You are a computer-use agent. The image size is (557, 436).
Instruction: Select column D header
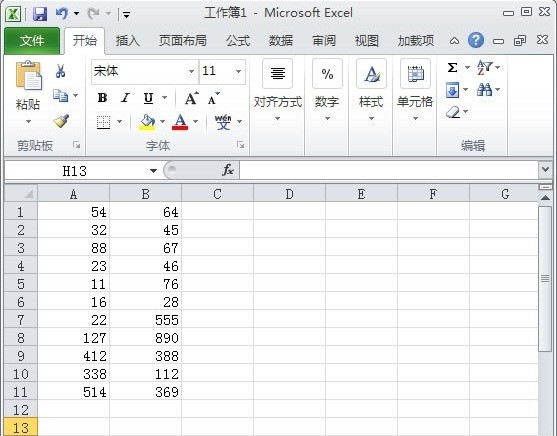290,194
